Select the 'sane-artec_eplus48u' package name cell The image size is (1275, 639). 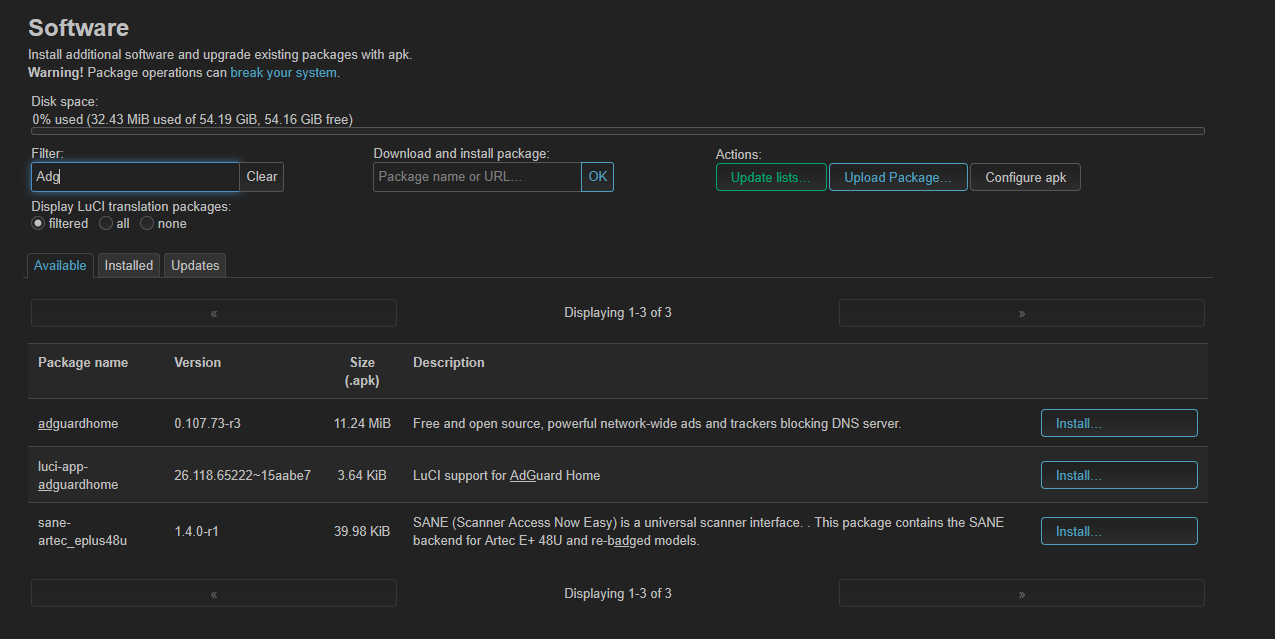pyautogui.click(x=83, y=531)
